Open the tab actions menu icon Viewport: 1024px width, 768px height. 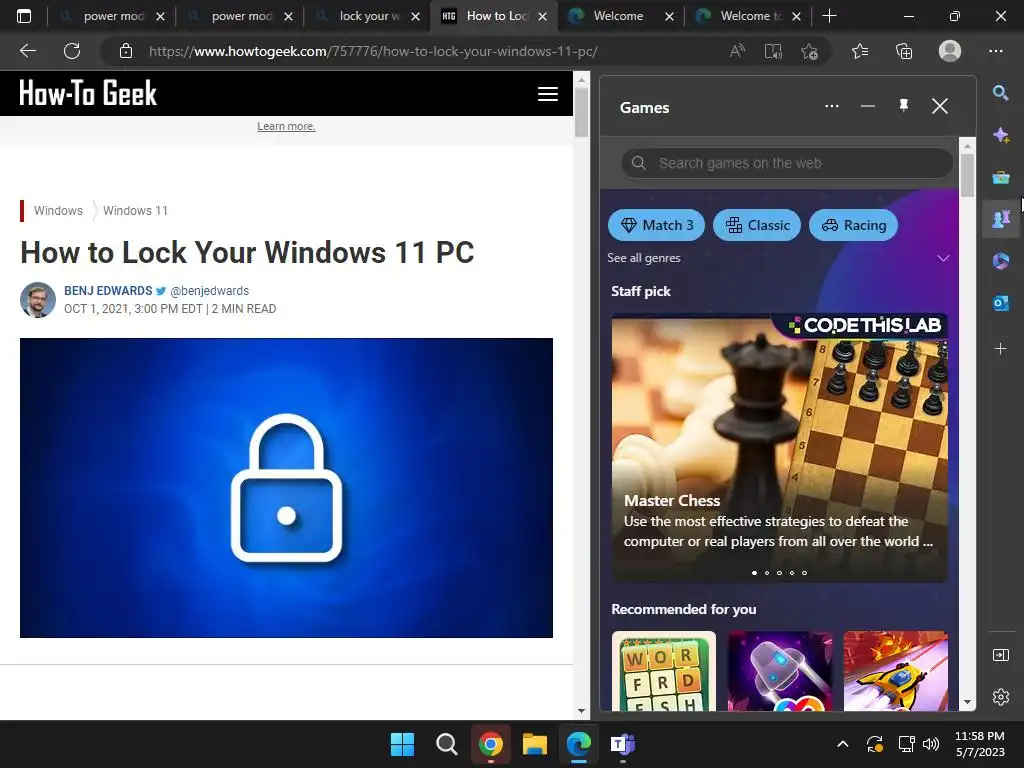pyautogui.click(x=24, y=16)
